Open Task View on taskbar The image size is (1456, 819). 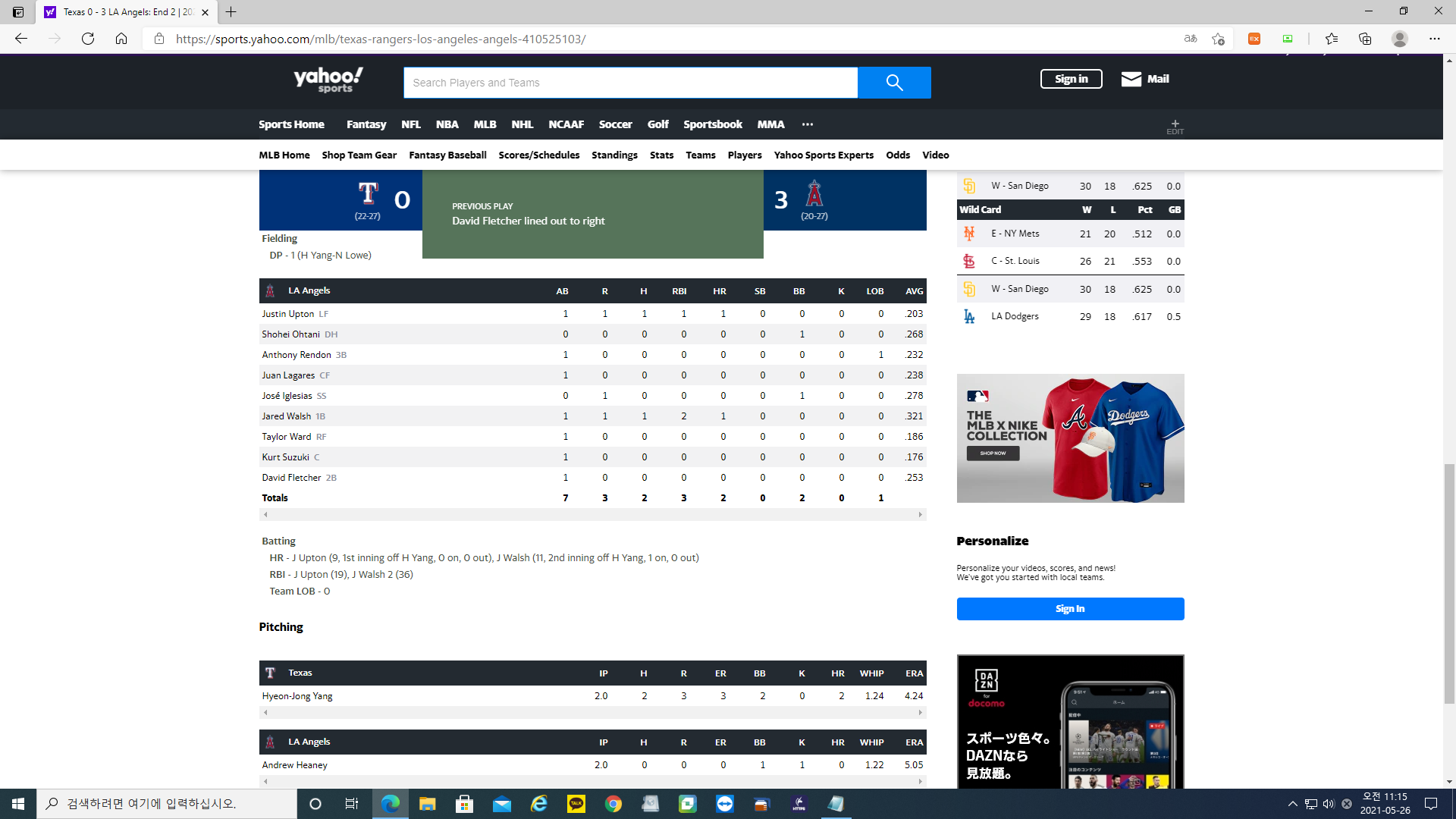coord(351,804)
